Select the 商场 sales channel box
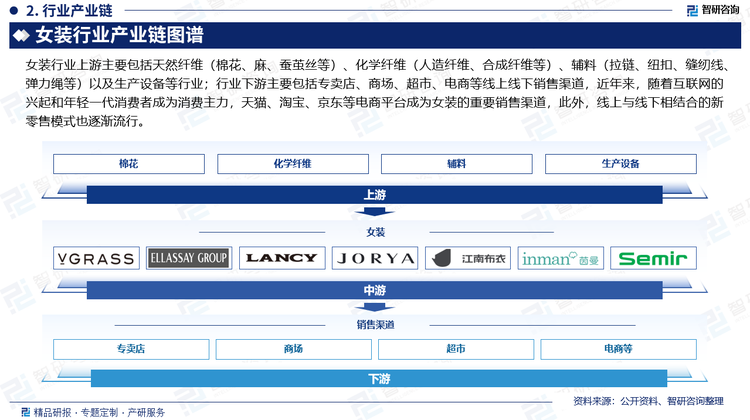Screen dimensions: 750x420 pos(294,349)
